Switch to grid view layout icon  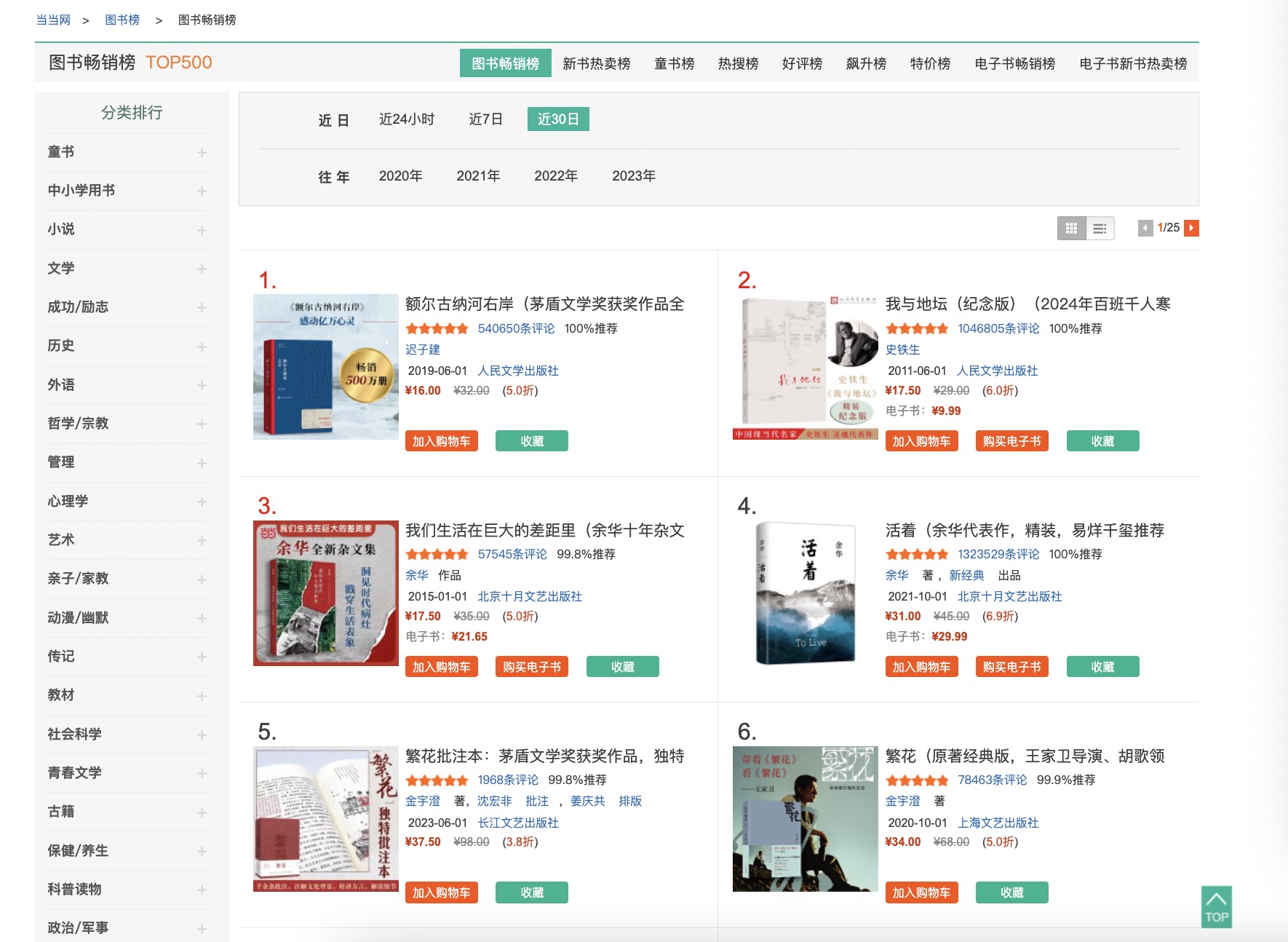pyautogui.click(x=1071, y=229)
